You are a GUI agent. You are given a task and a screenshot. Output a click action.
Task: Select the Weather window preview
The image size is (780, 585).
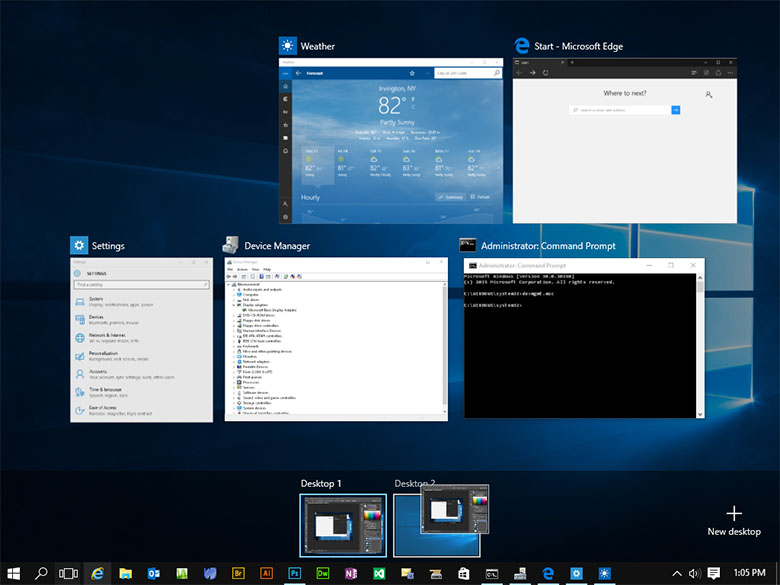390,141
